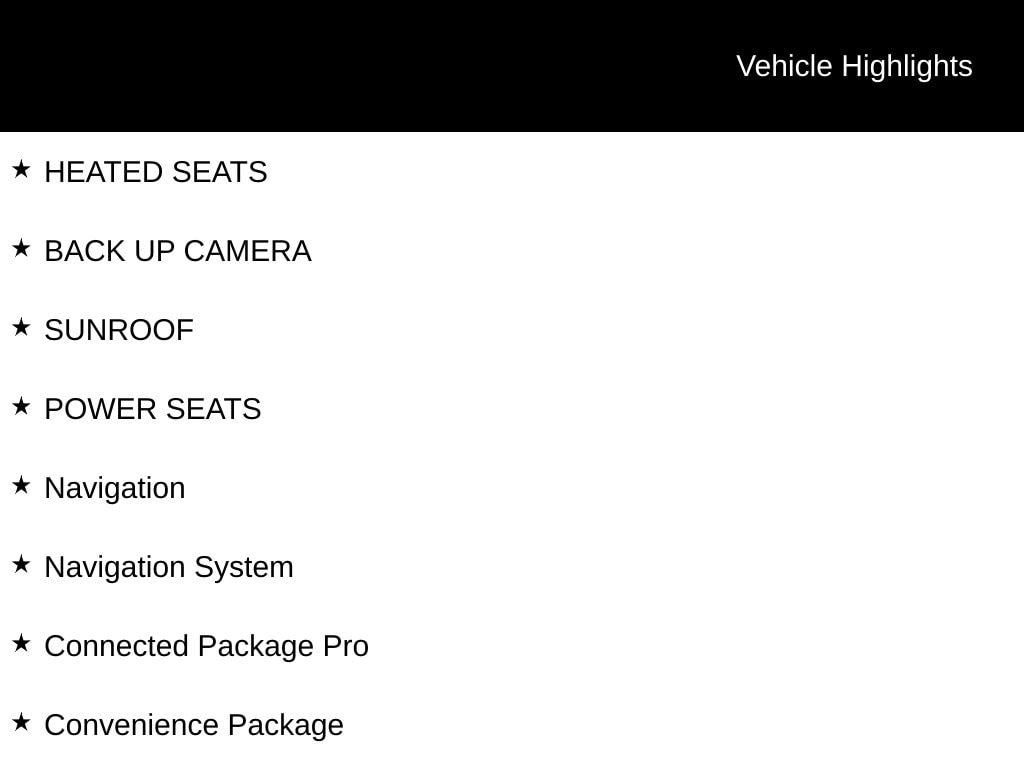Click the Convenience Package label

click(x=194, y=725)
